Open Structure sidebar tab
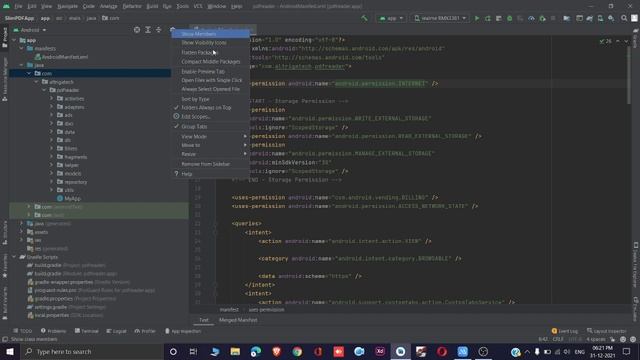 coord(4,233)
